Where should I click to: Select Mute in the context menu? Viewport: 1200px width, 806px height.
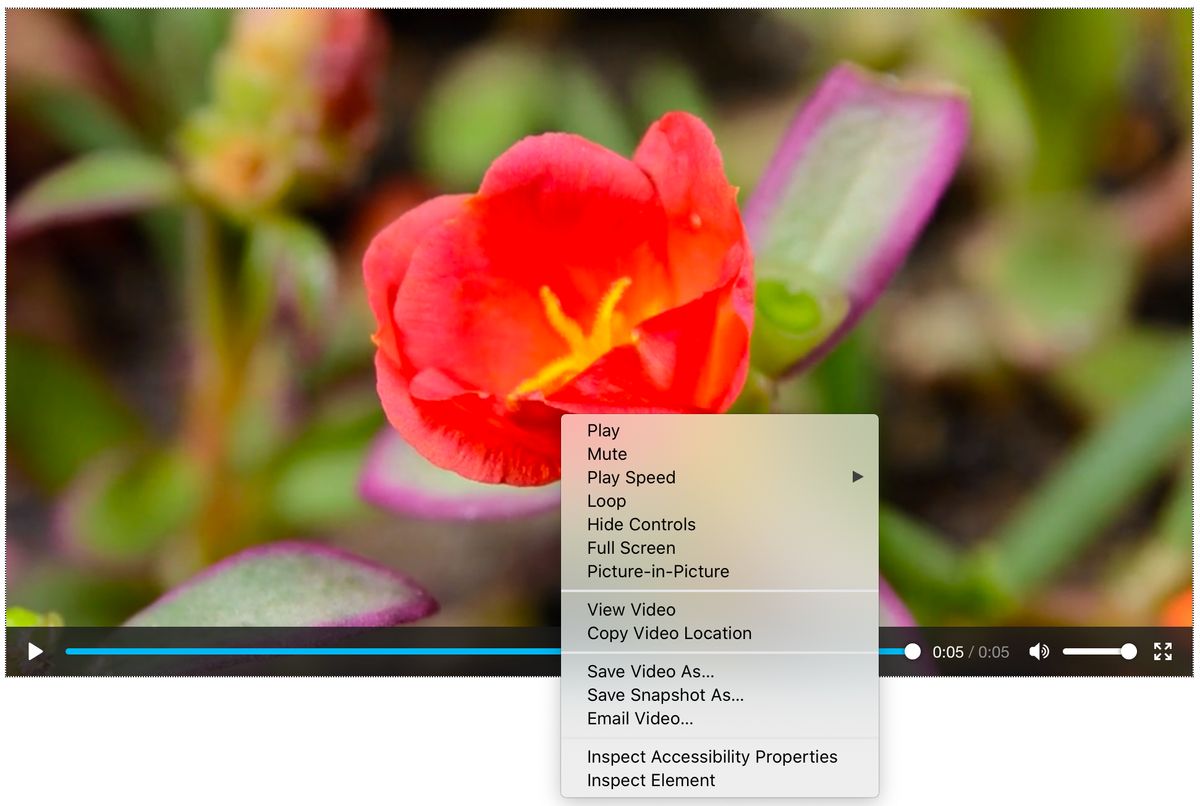(607, 454)
